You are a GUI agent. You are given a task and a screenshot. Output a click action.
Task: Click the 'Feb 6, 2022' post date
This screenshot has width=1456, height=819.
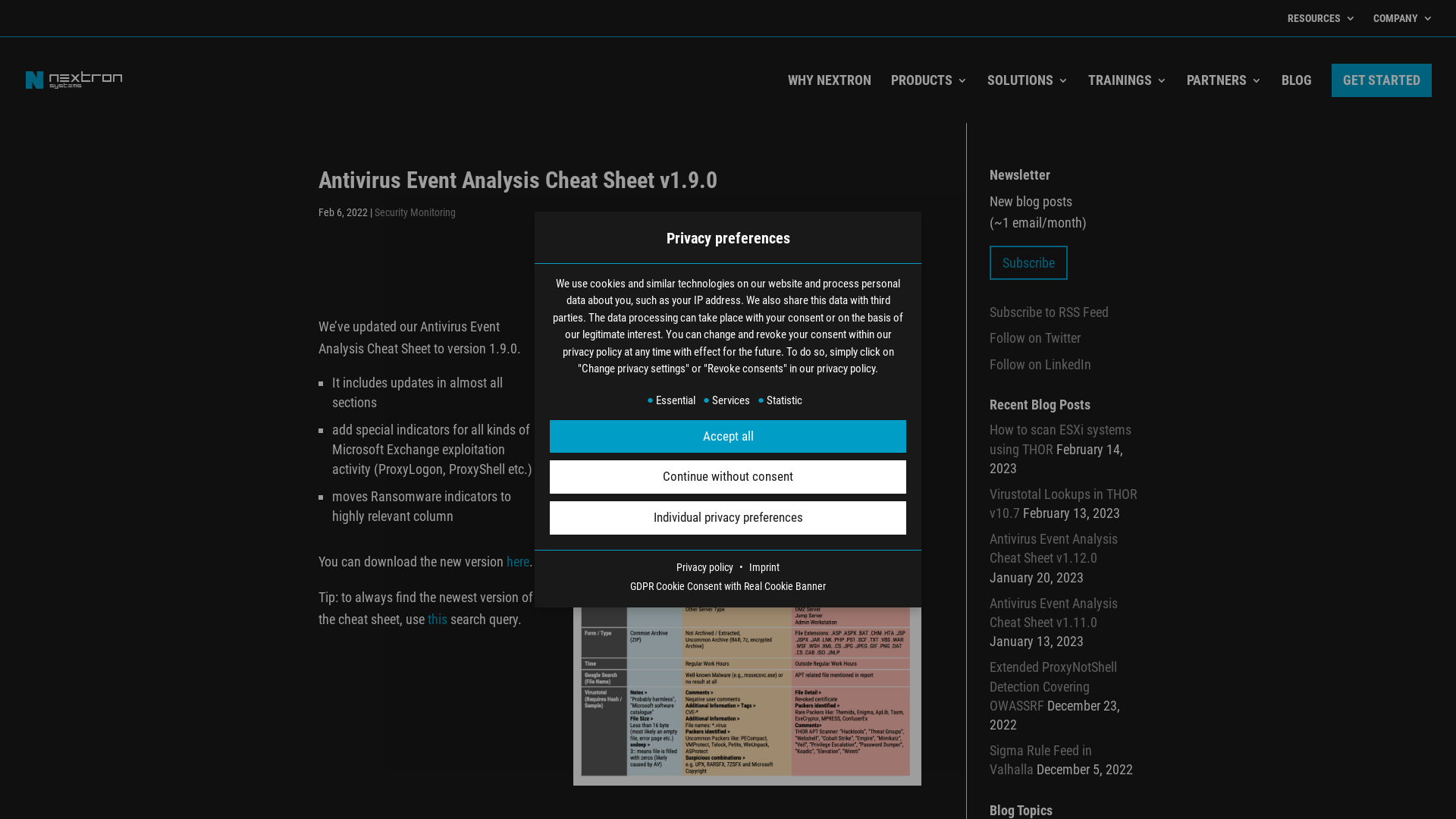(x=343, y=213)
